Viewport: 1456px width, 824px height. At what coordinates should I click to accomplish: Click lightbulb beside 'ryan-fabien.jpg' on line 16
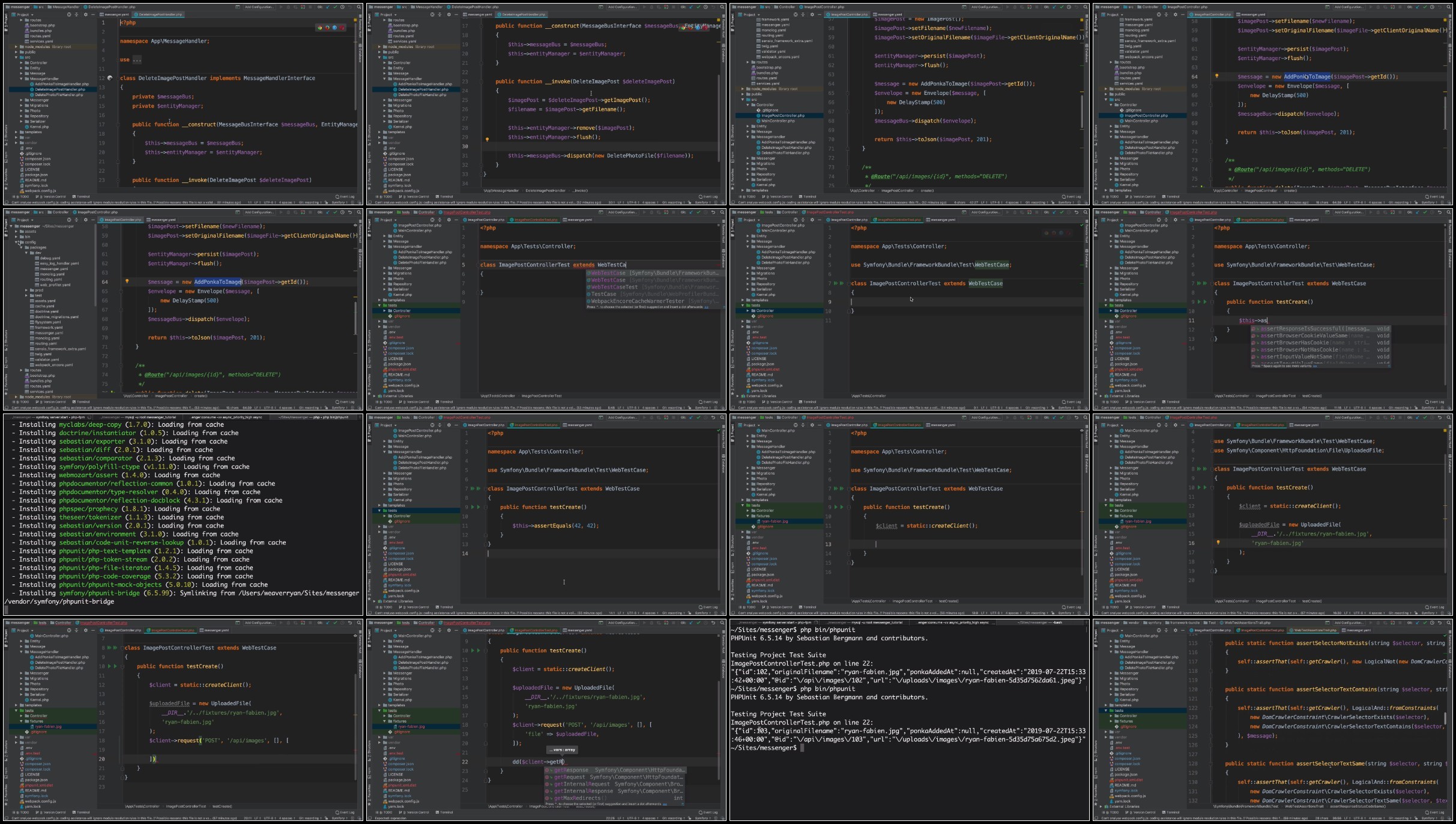(x=1218, y=543)
